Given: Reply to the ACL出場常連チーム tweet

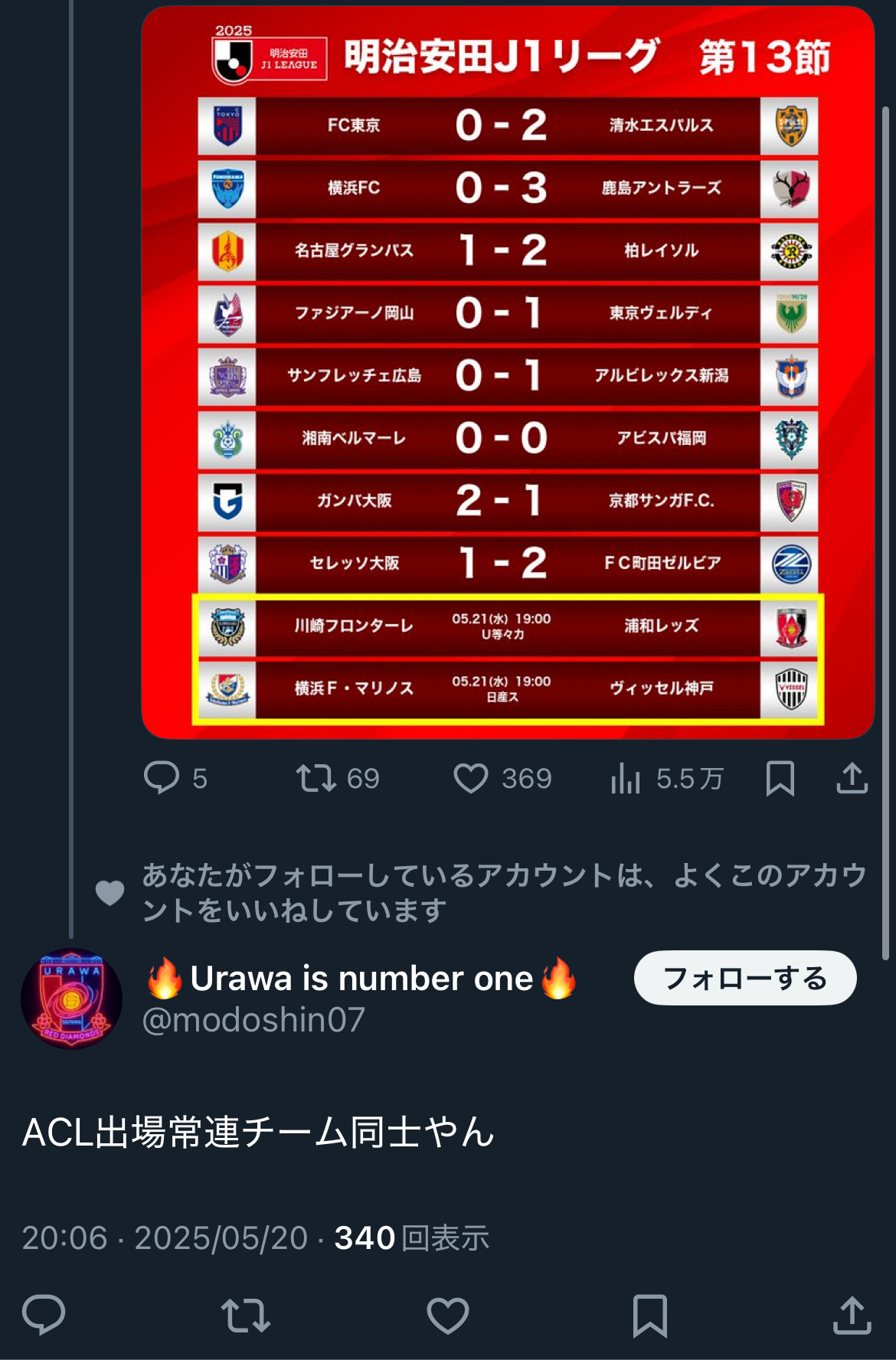Looking at the screenshot, I should point(44,1315).
